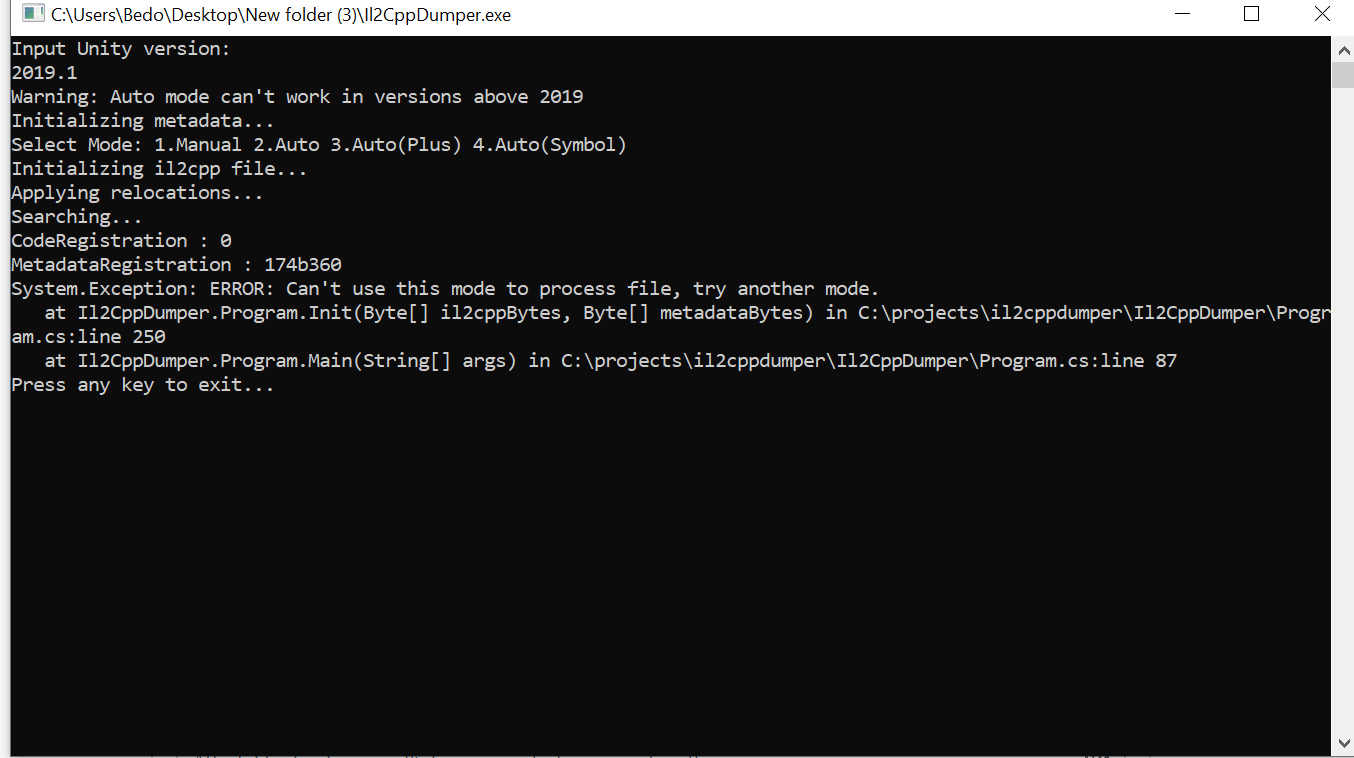Click the 'MetadataRegistration : 174b360' line

point(176,264)
